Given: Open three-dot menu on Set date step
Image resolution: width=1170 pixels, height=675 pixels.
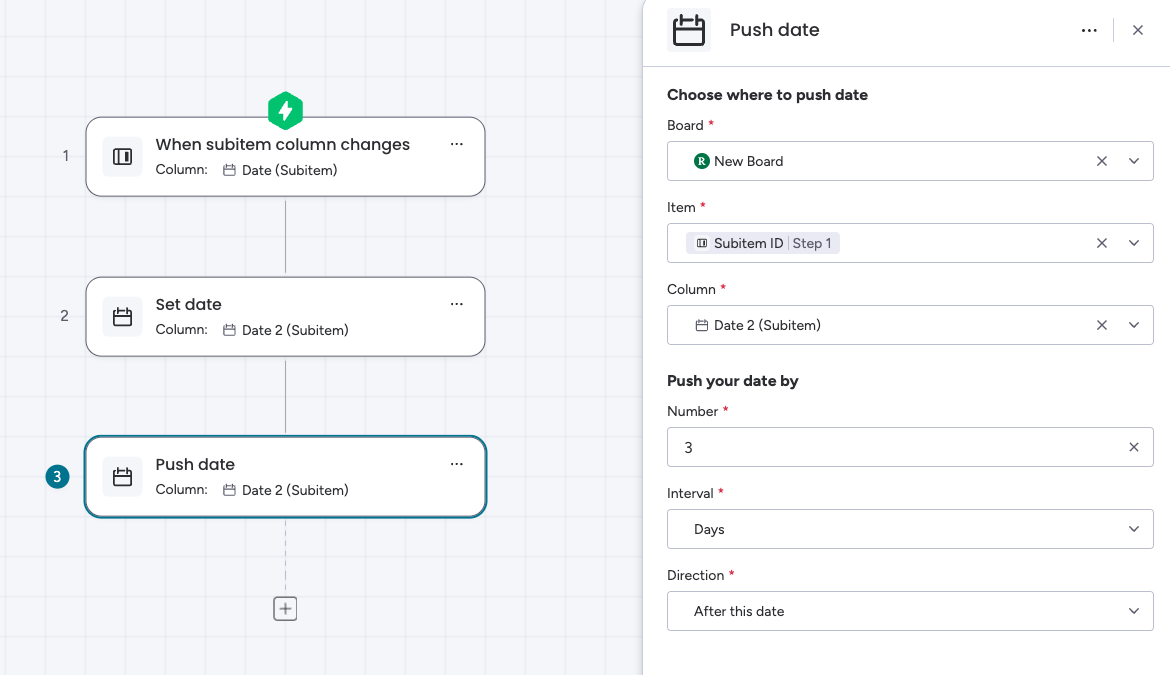Looking at the screenshot, I should pyautogui.click(x=457, y=304).
